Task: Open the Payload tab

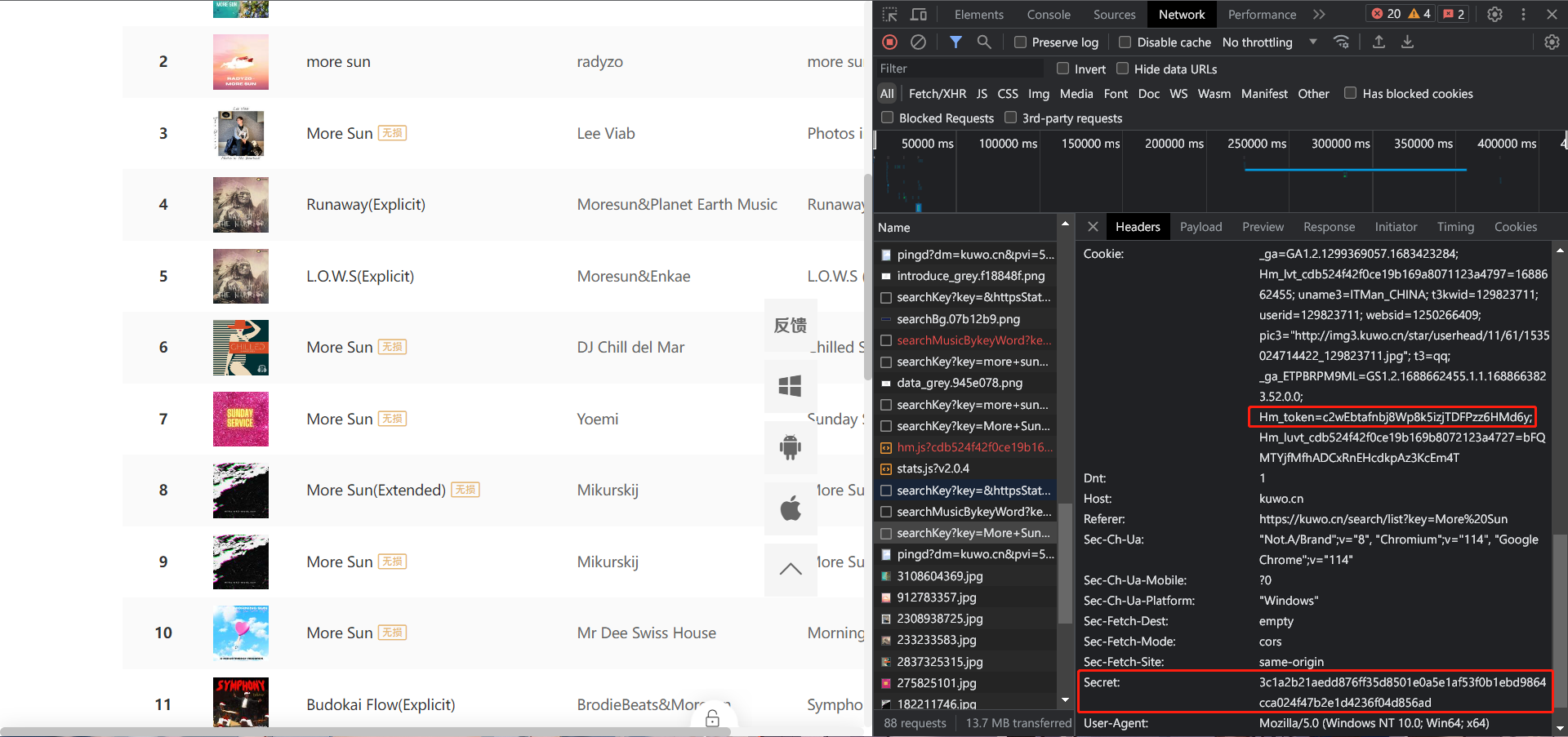Action: pyautogui.click(x=1200, y=227)
